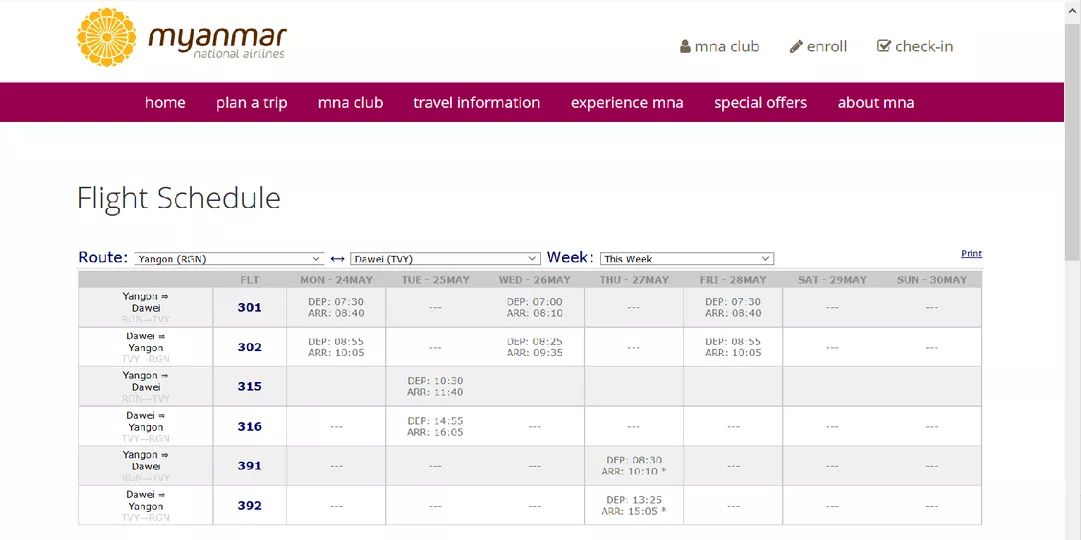Expand the This Week dropdown
Viewport: 1081px width, 540px height.
click(687, 259)
